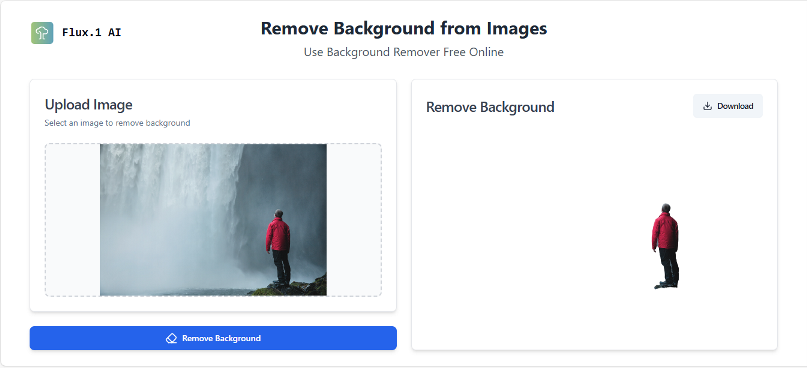
Task: Click the 'Upload Image' heading text
Action: [89, 104]
